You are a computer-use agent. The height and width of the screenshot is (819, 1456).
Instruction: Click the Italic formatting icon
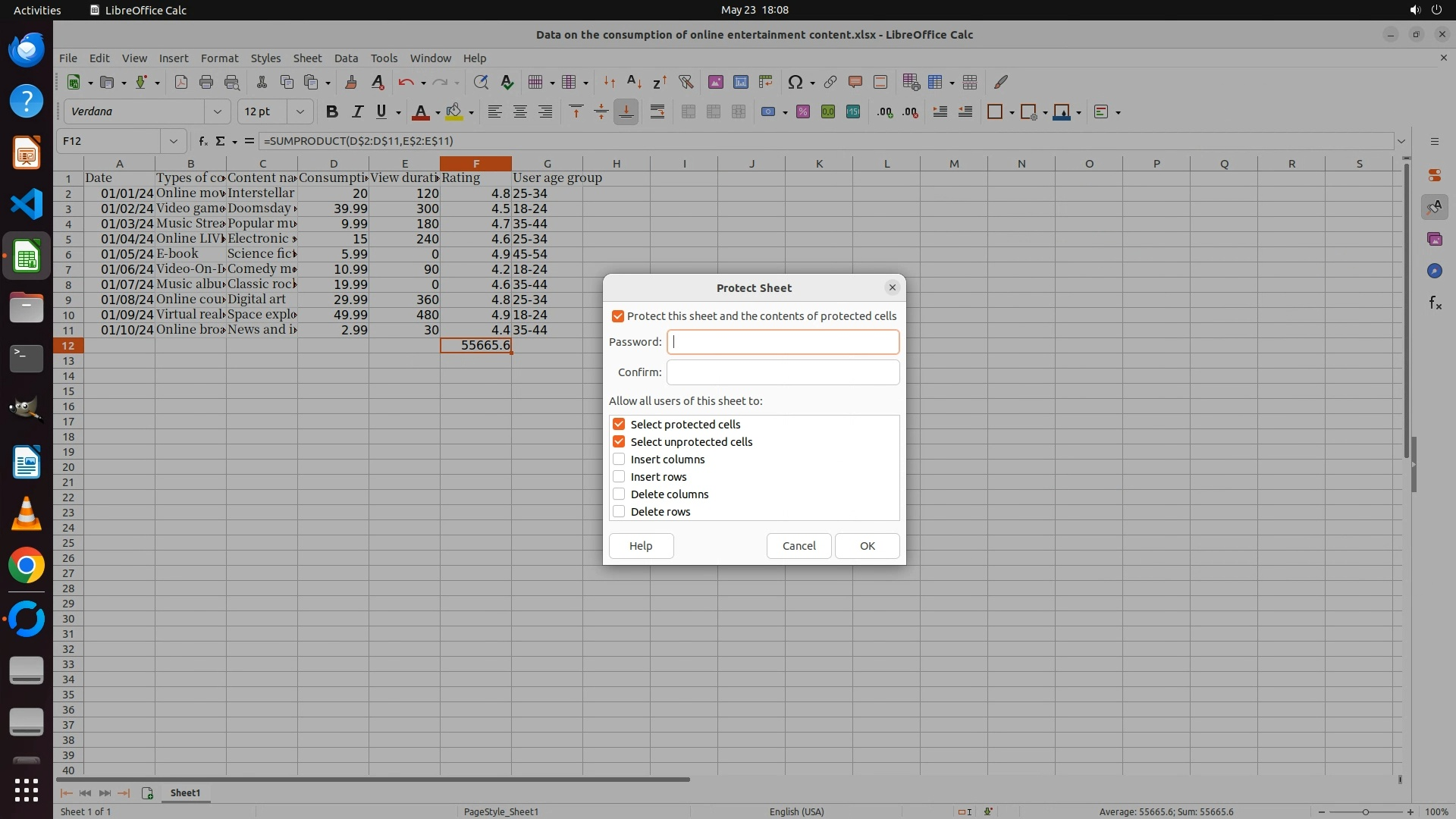[x=356, y=112]
